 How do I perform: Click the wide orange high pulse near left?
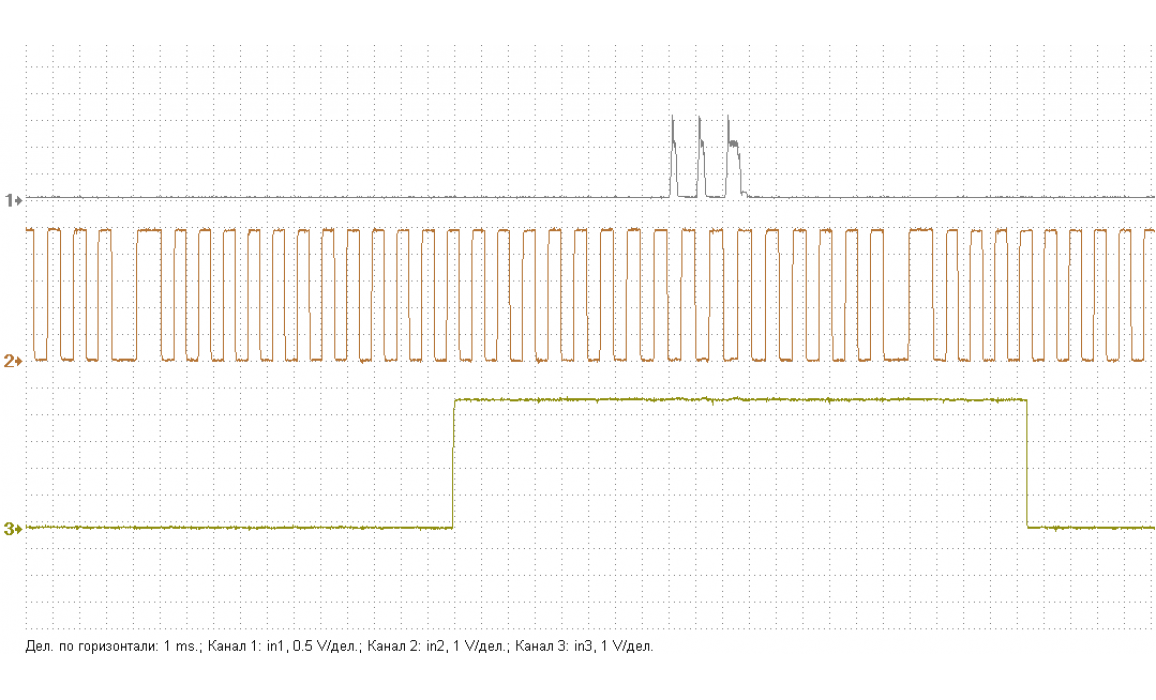click(x=149, y=230)
